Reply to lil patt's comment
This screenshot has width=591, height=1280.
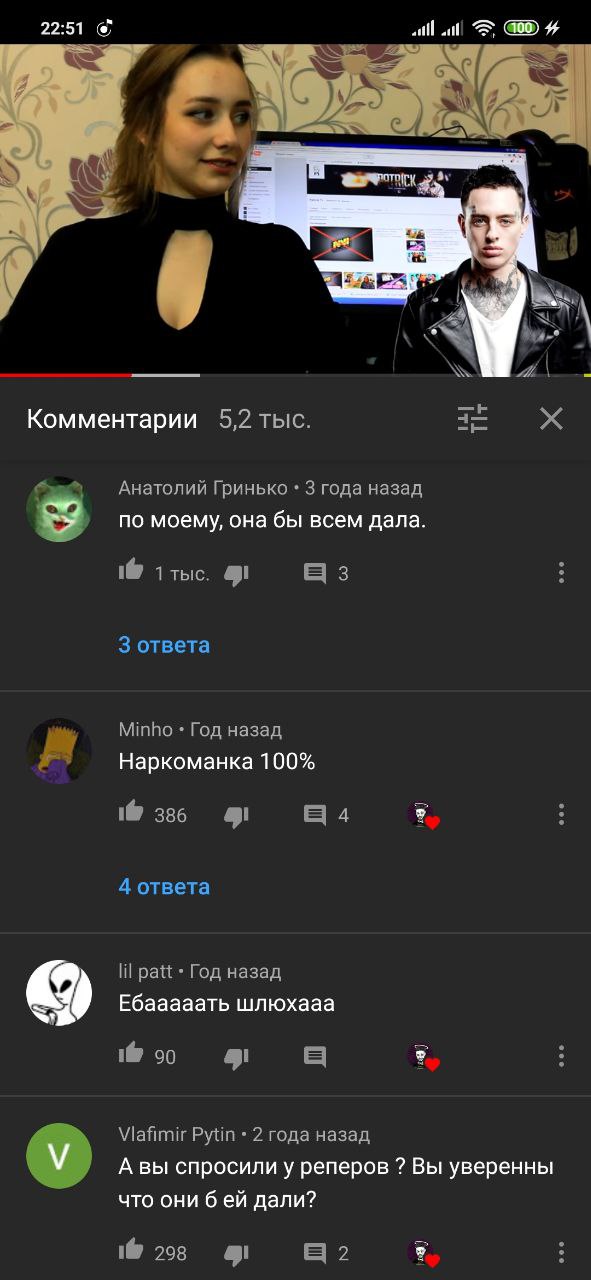coord(315,1057)
